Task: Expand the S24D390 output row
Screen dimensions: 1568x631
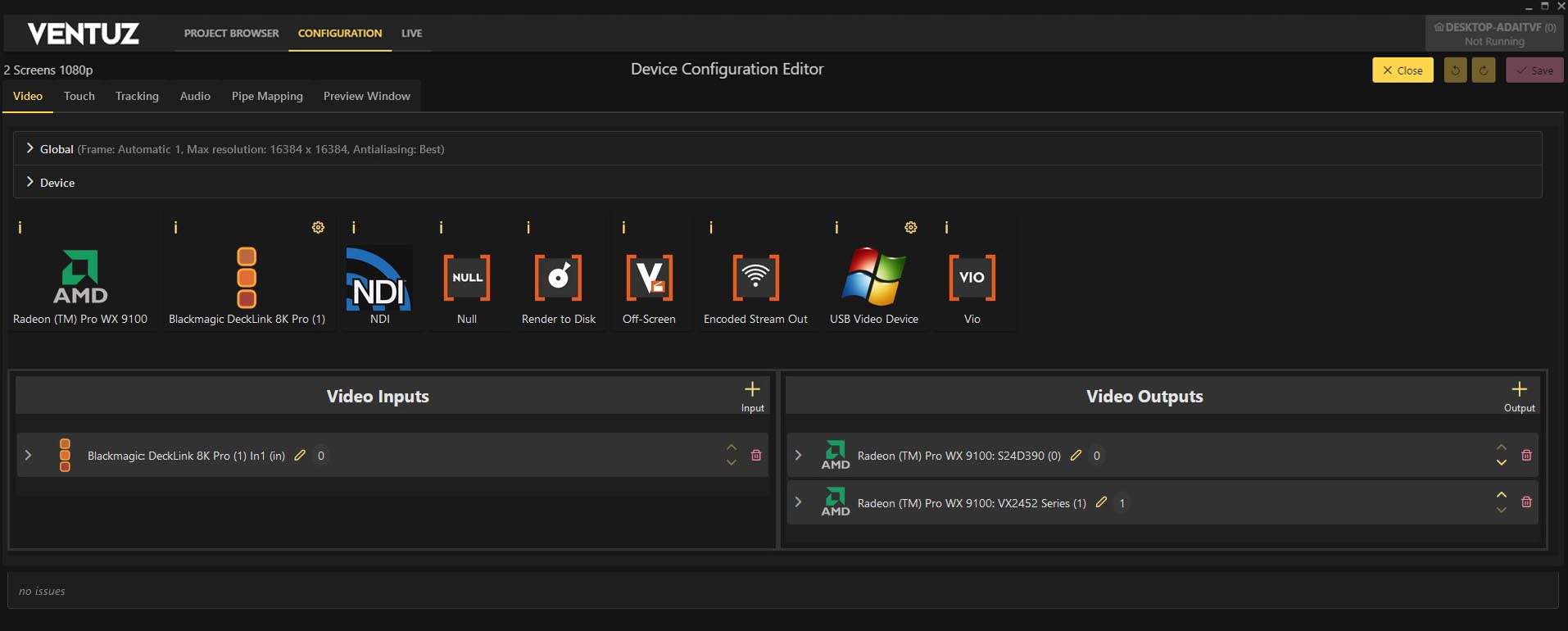Action: point(799,455)
